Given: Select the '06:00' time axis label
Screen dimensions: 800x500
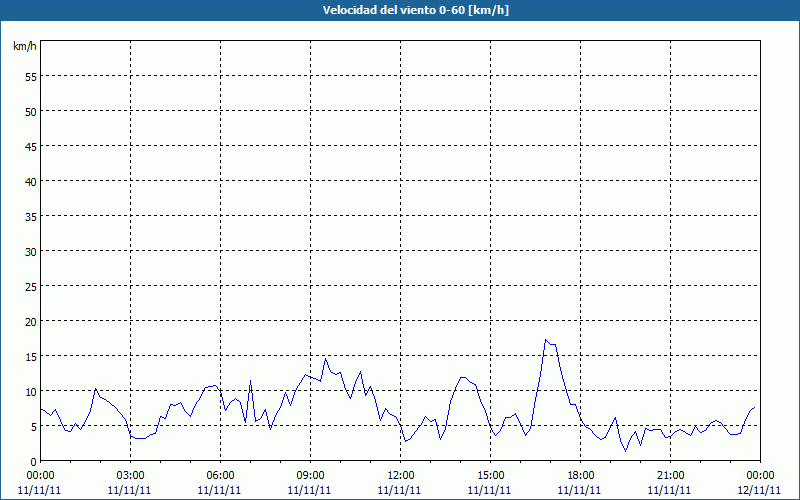Looking at the screenshot, I should (x=220, y=476).
